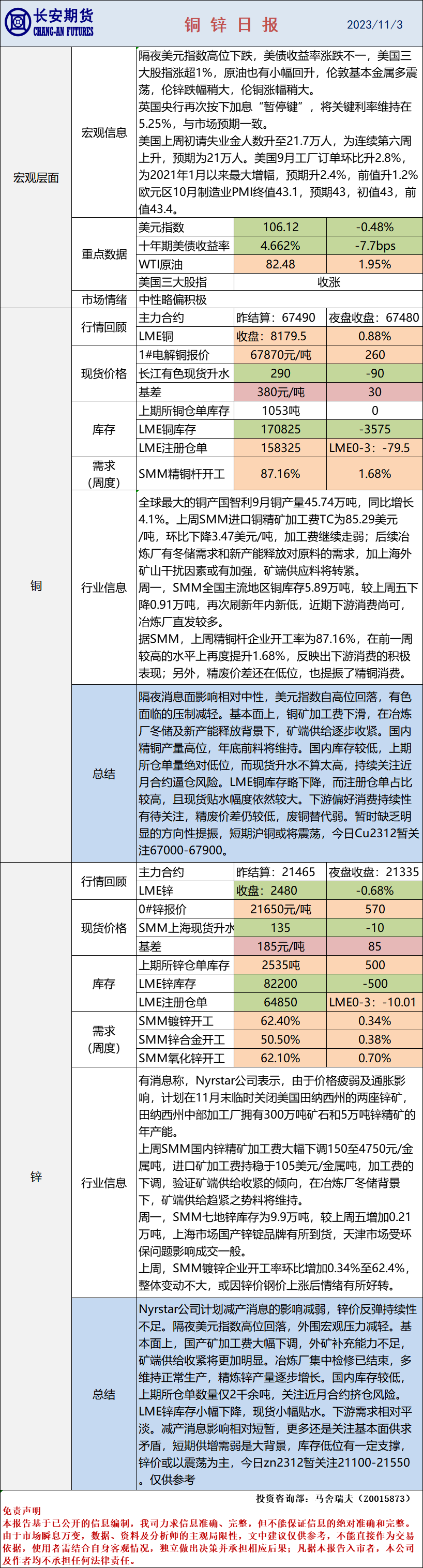Select the 收涨 cell for US stocks

[328, 282]
